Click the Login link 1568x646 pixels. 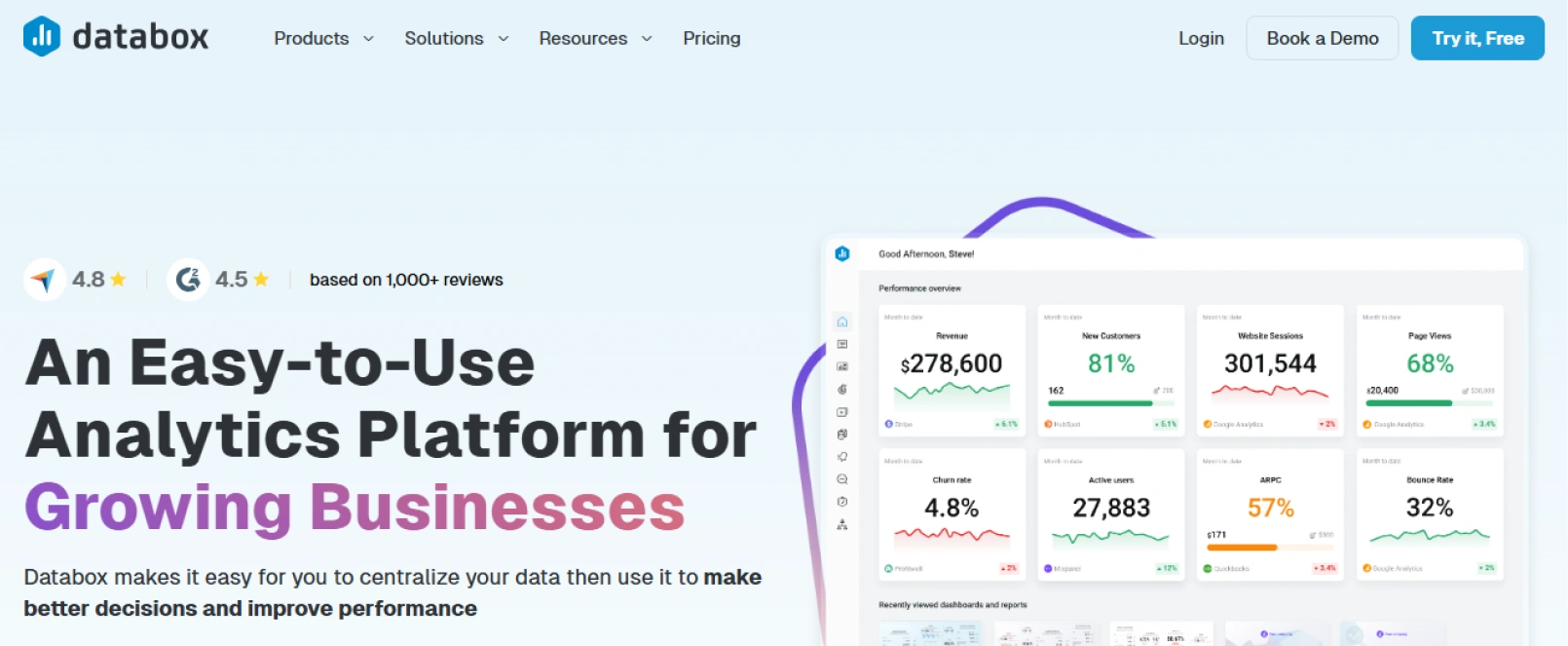pyautogui.click(x=1201, y=38)
